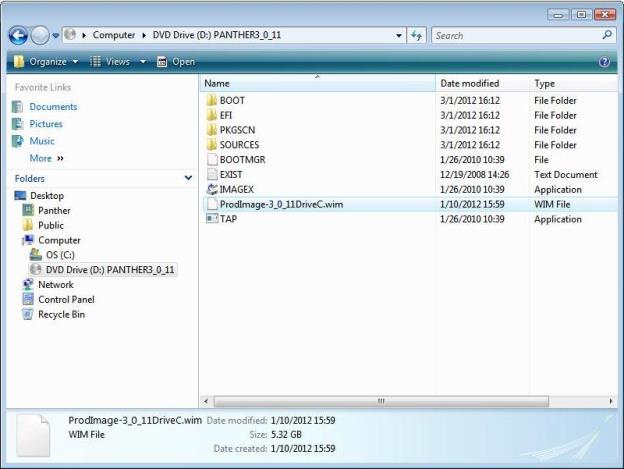Screen dimensions: 624x469
Task: Open the BOOT folder
Action: click(231, 100)
